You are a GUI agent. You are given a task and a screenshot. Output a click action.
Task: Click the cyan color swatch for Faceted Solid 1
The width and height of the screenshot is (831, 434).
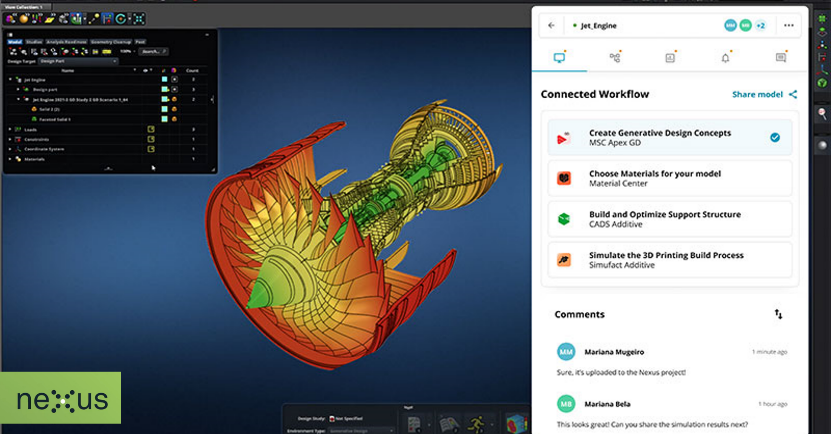point(164,119)
